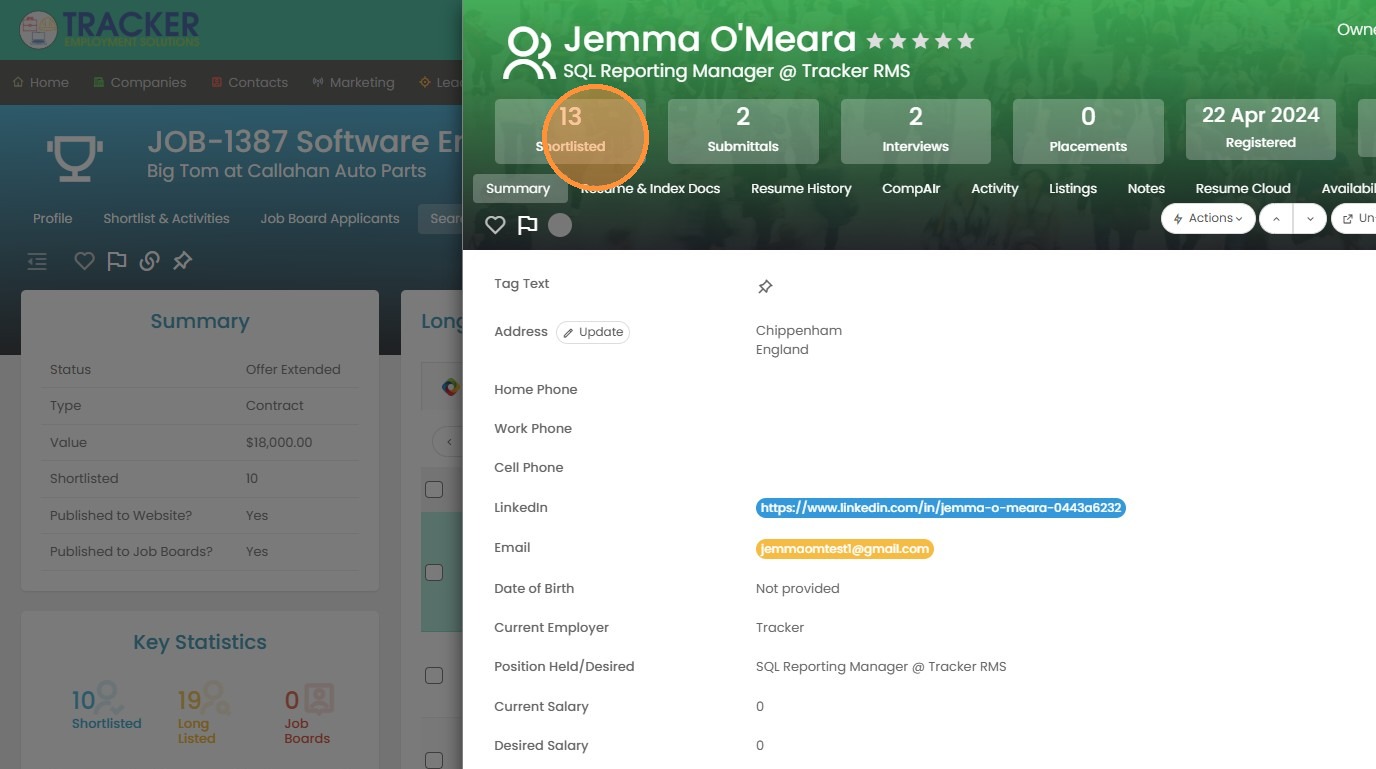Click the up chevron next to Actions
The image size is (1376, 769).
tap(1276, 218)
